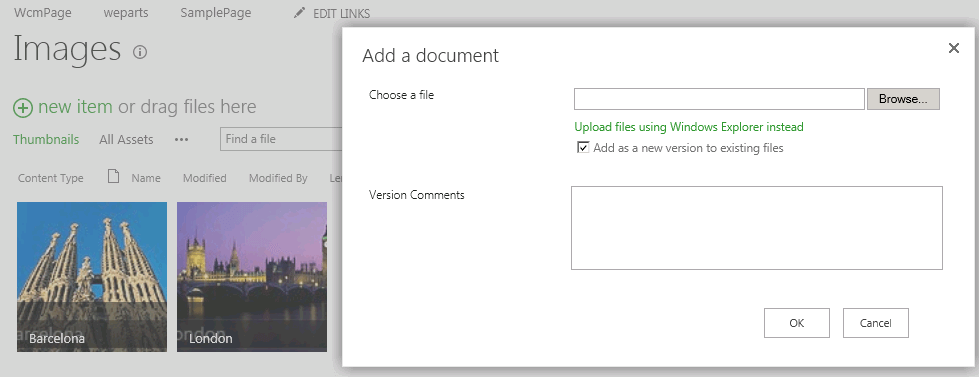979x377 pixels.
Task: Open the Barcelona image thumbnail
Action: tap(92, 277)
